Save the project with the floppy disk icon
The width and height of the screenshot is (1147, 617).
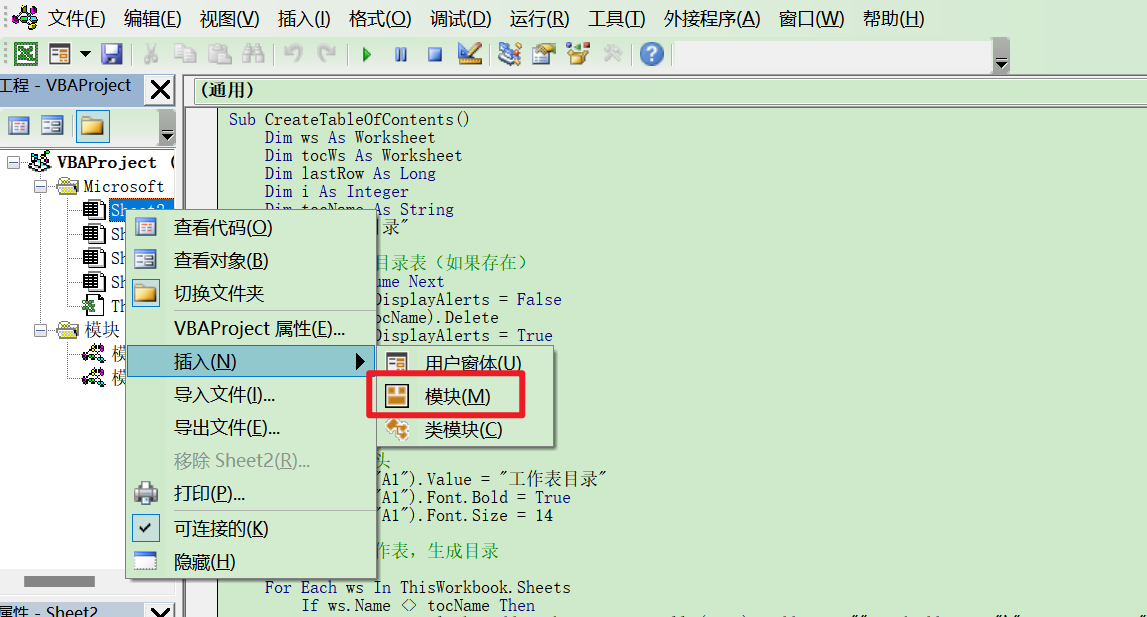coord(111,54)
